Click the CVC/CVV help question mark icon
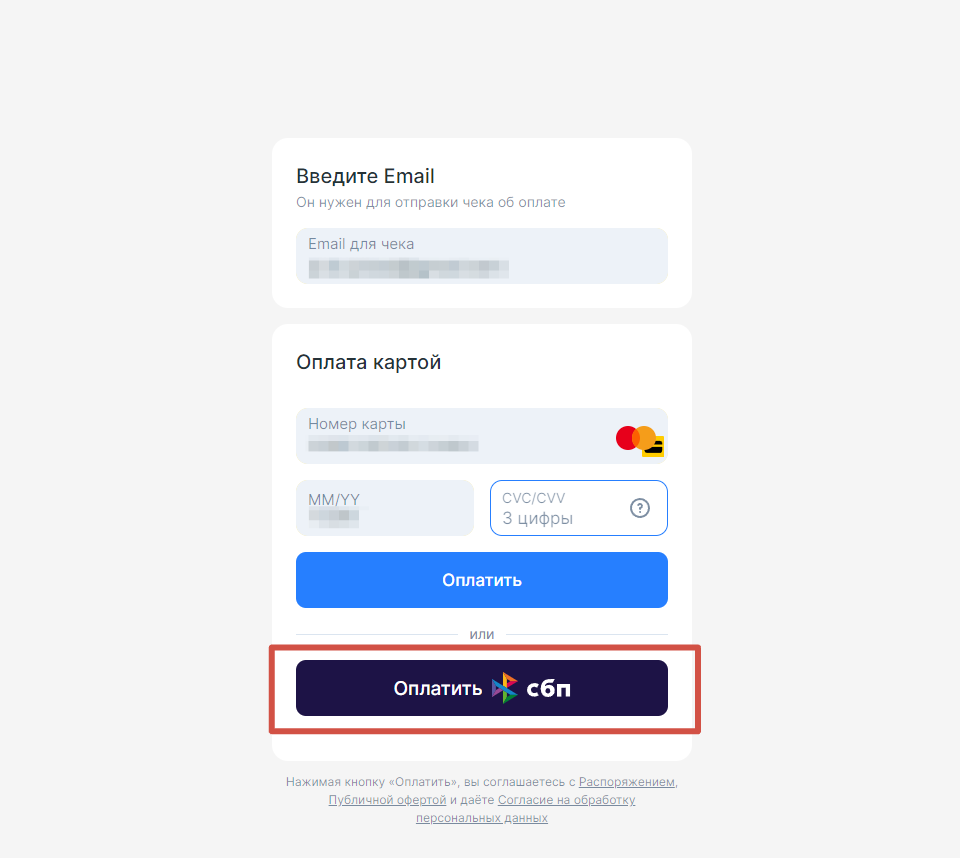 (640, 508)
